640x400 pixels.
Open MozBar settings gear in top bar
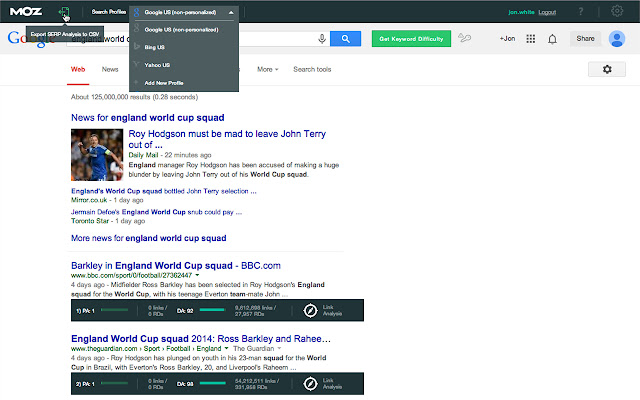[617, 12]
